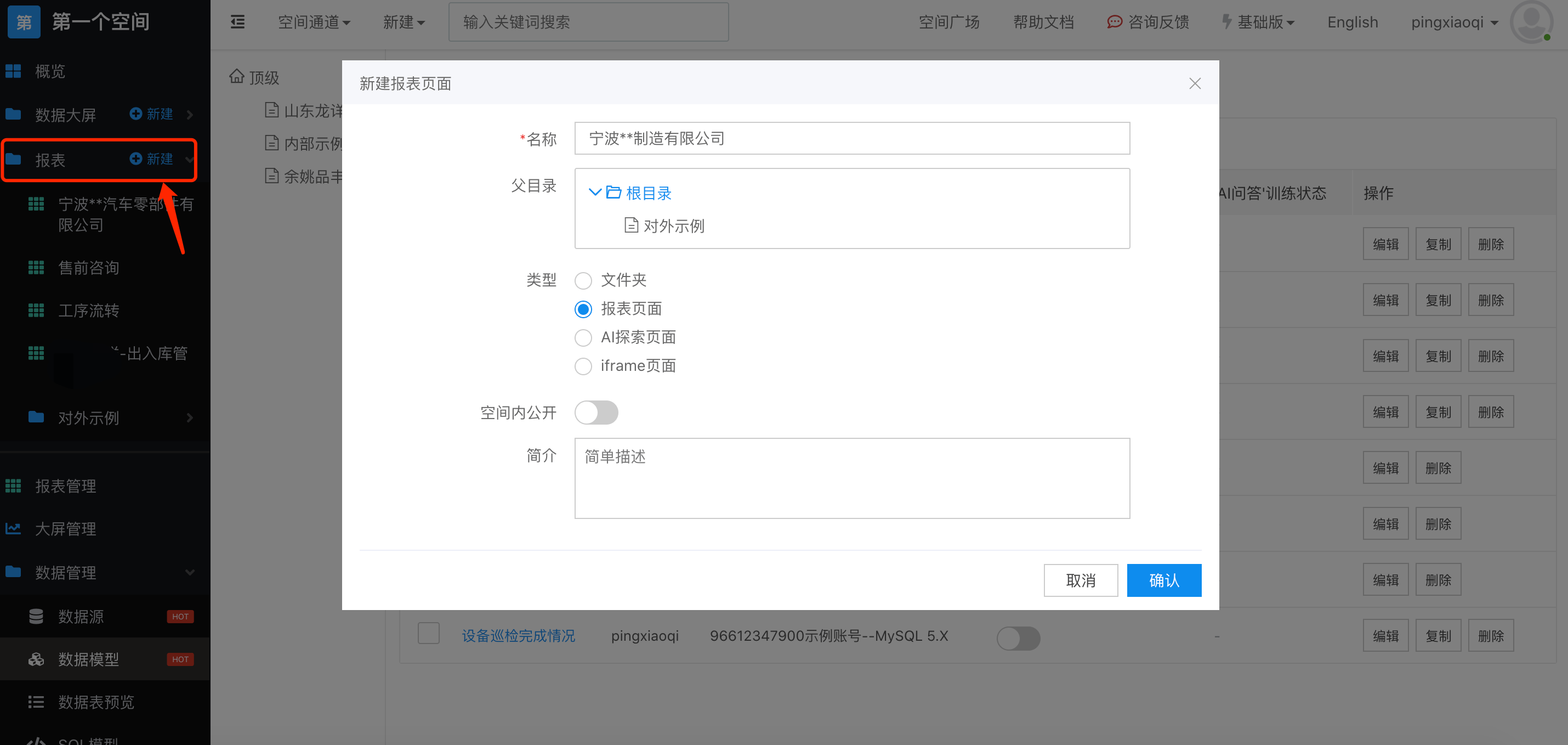Click the 数据模型 cubes icon in sidebar

(x=36, y=659)
